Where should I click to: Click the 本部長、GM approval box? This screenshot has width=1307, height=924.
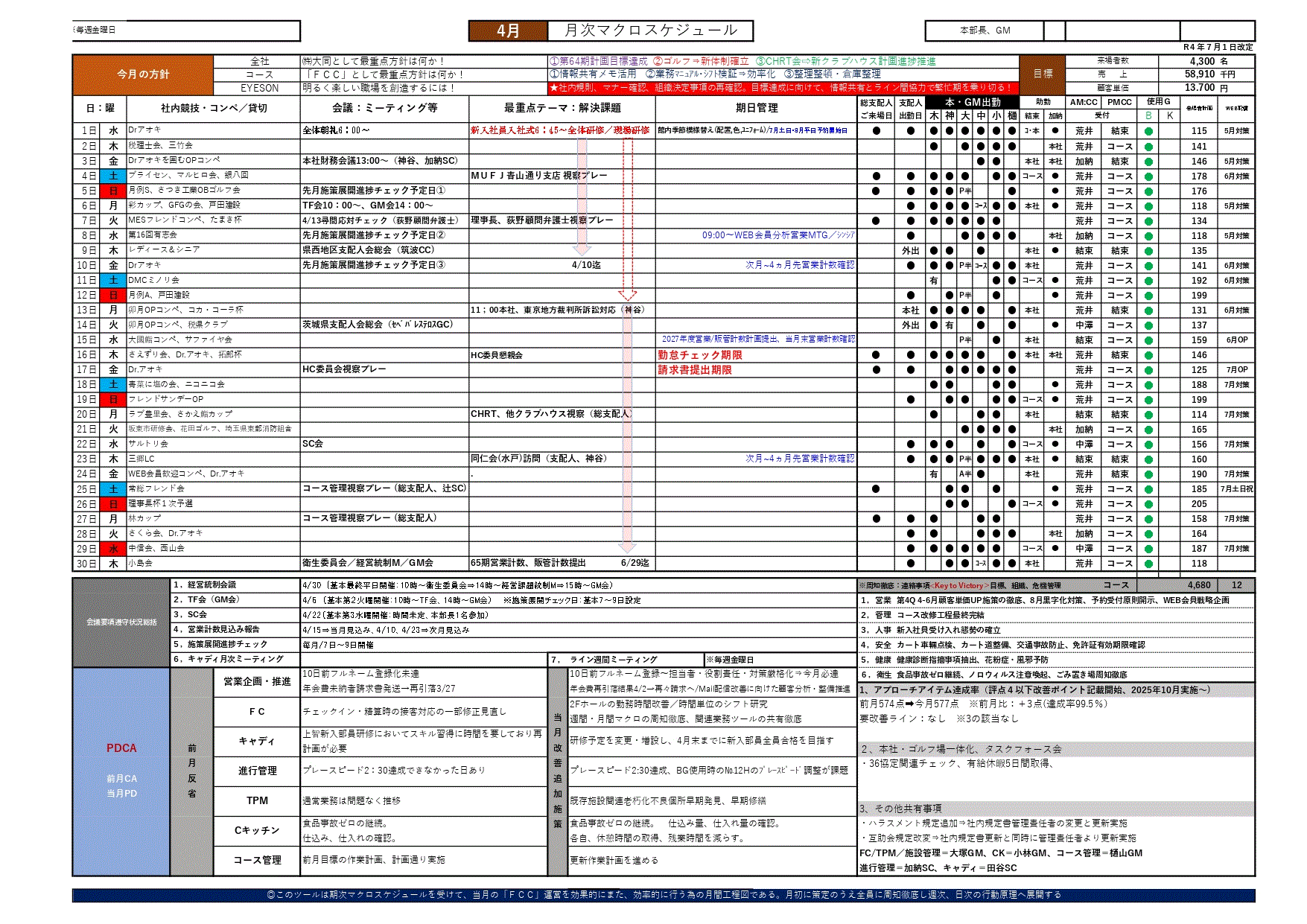(984, 31)
